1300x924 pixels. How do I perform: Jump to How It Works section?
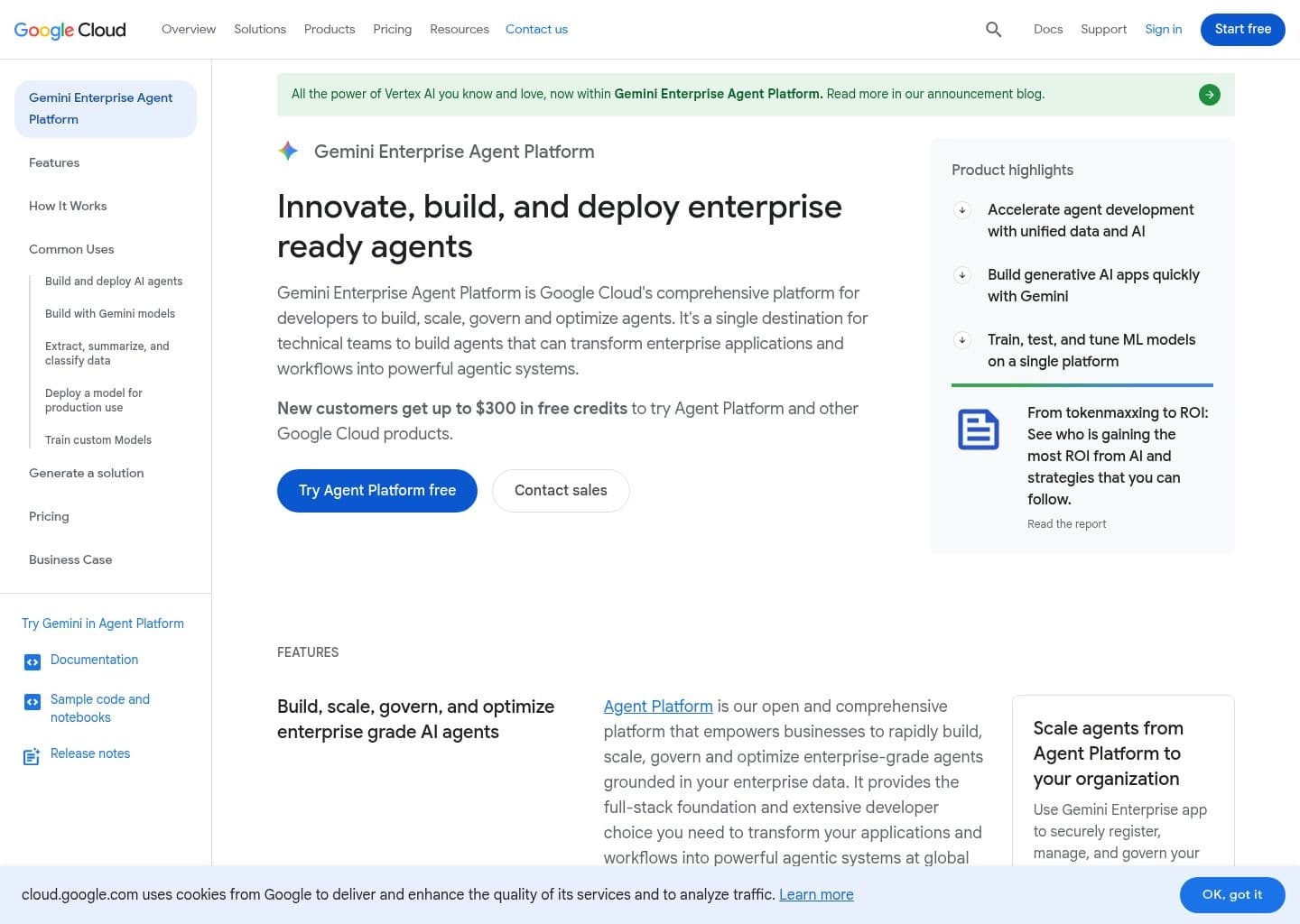(x=68, y=207)
